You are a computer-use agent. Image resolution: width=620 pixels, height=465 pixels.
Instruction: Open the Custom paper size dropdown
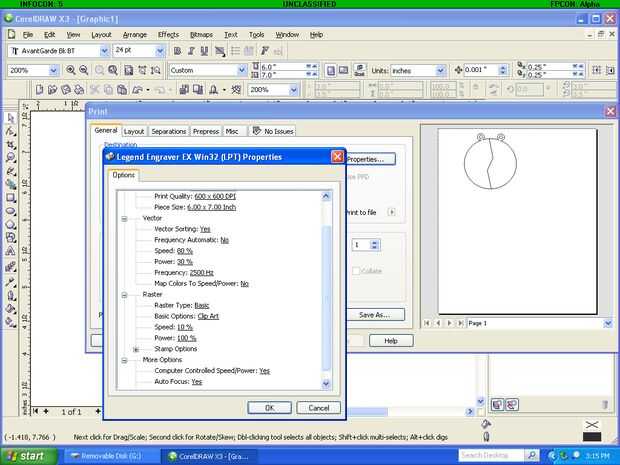[x=242, y=70]
